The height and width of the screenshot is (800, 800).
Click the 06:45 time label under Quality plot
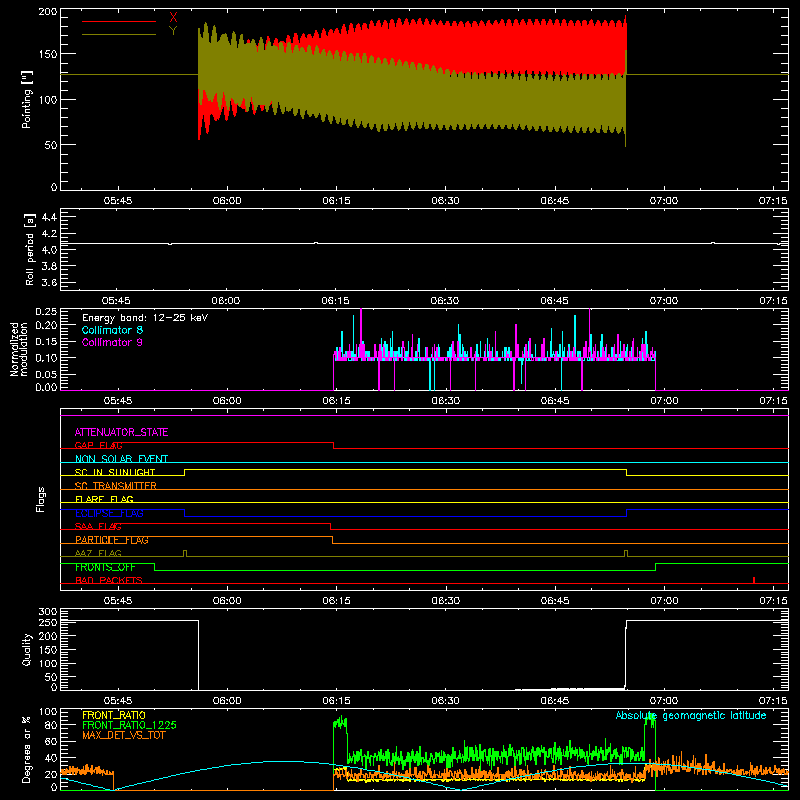555,701
